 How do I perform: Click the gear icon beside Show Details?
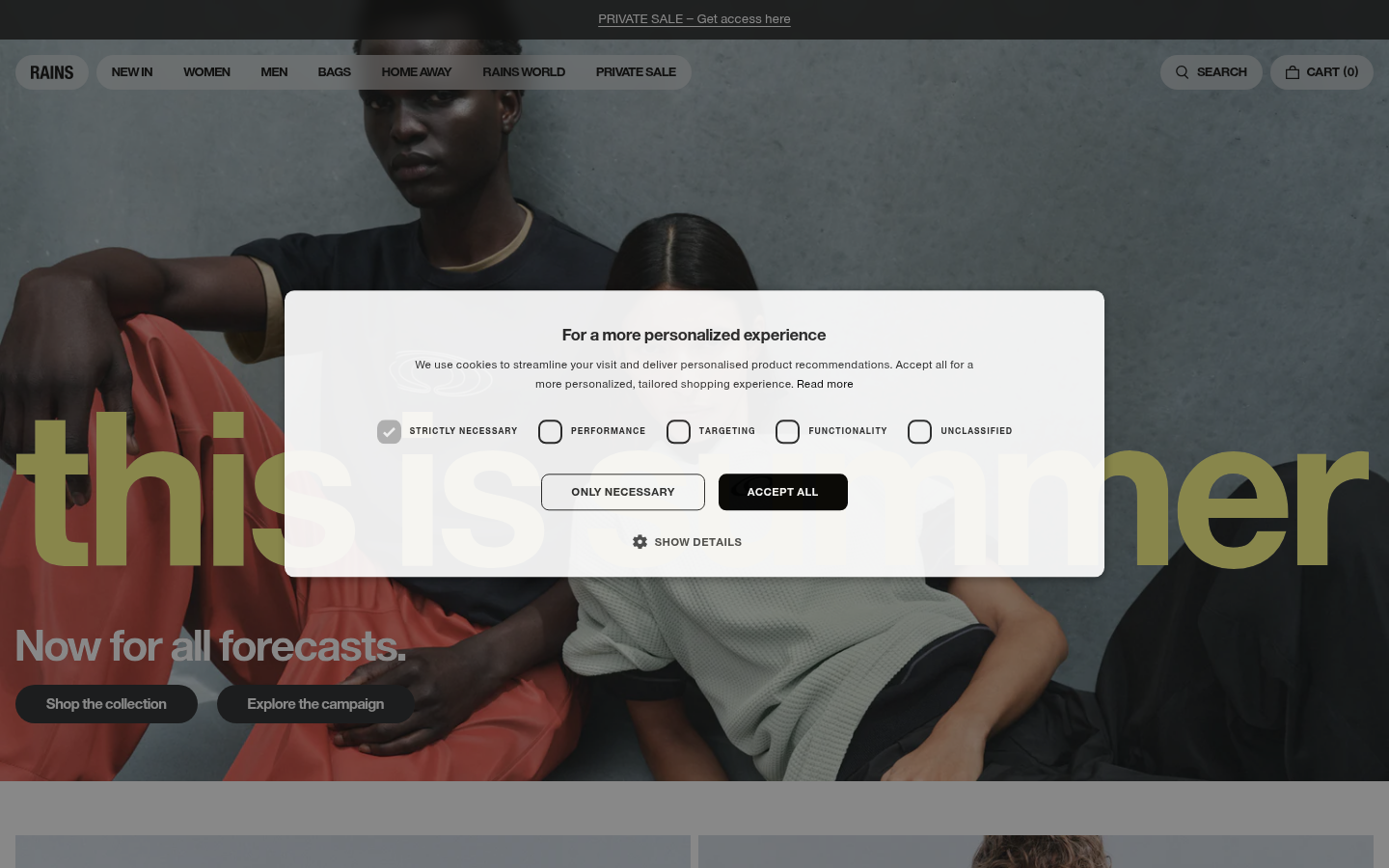click(x=640, y=542)
